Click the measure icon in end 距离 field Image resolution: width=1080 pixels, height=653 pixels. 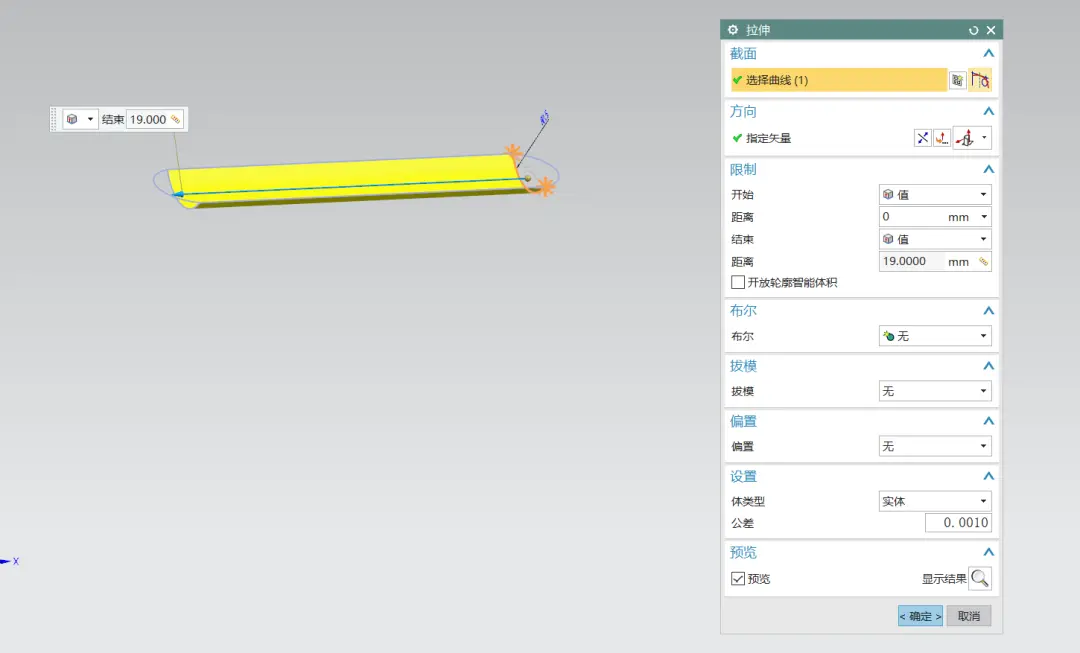click(984, 261)
